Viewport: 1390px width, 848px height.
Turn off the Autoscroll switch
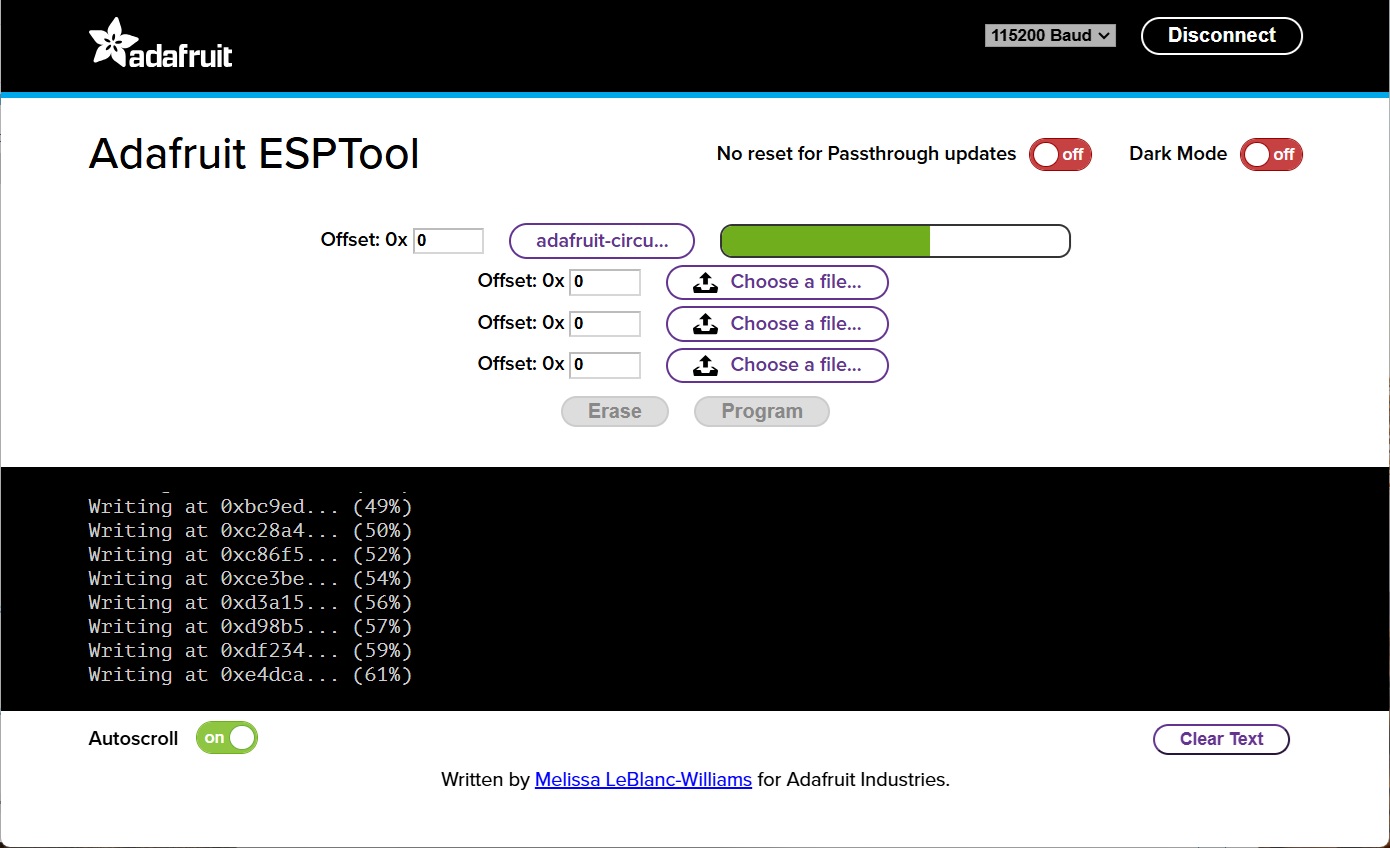tap(227, 738)
